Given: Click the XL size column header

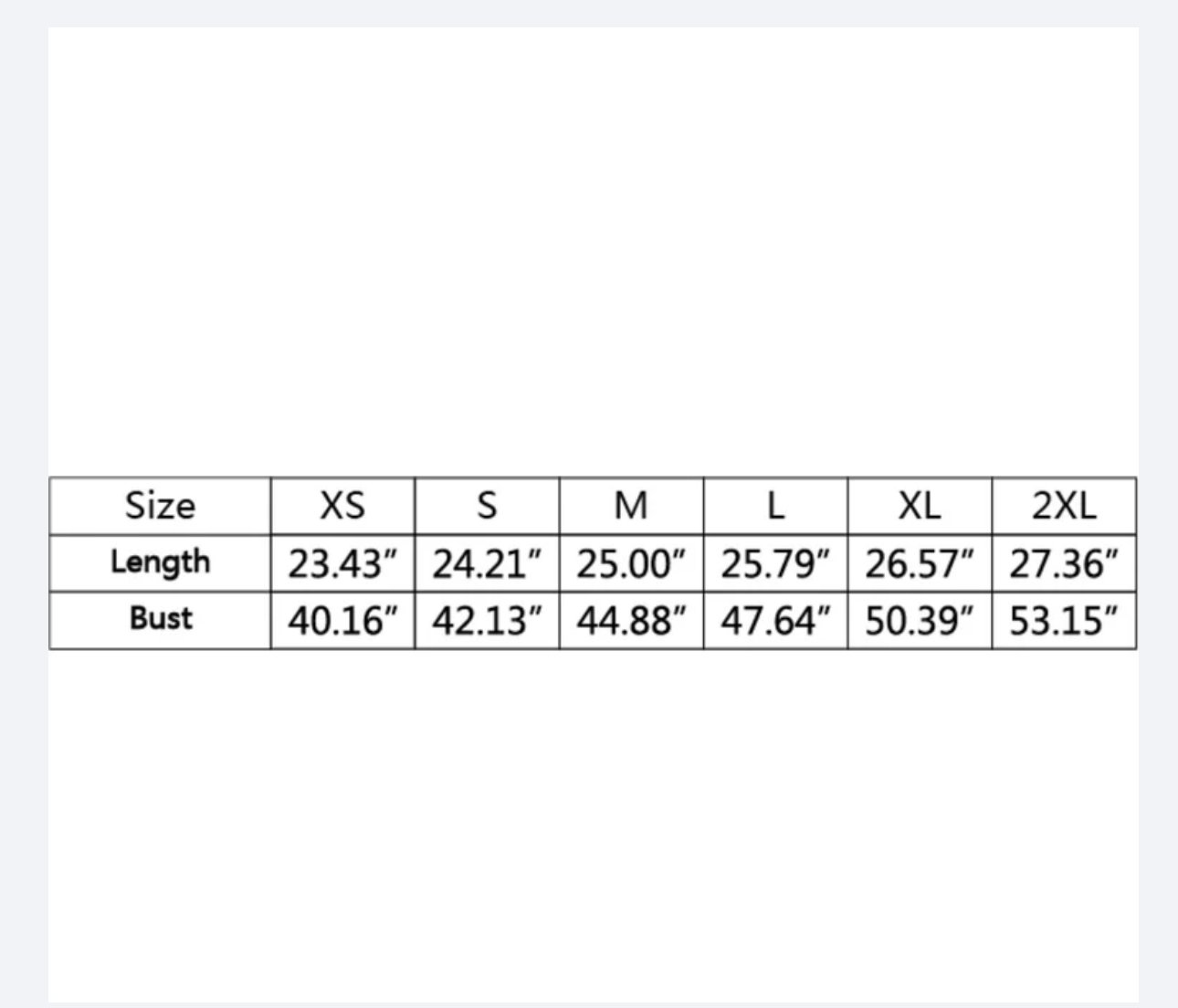Looking at the screenshot, I should 920,506.
